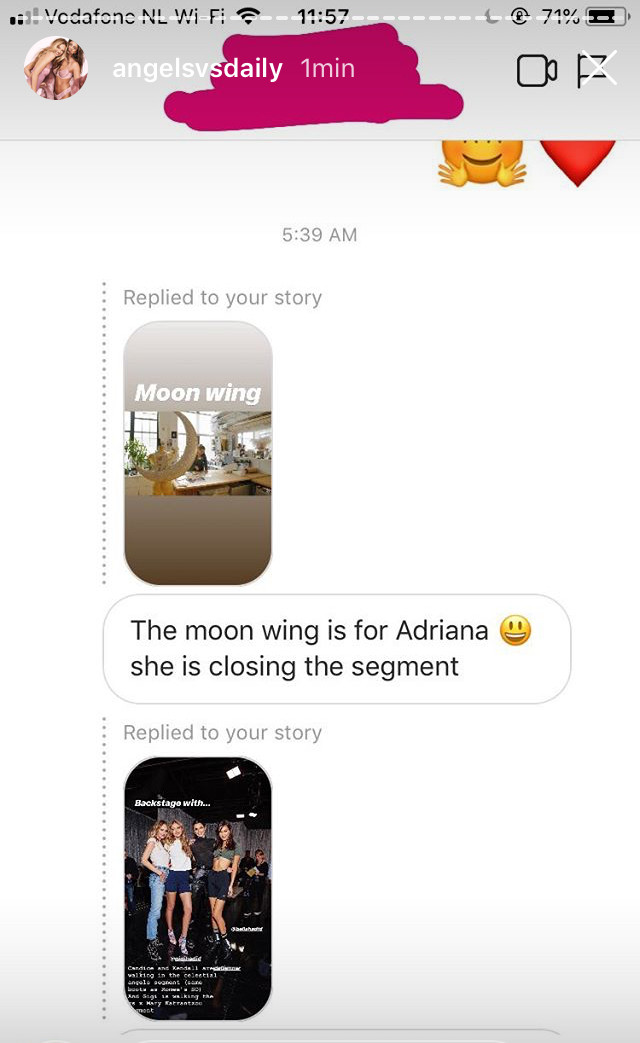Viewport: 640px width, 1043px height.
Task: Open the angelsvsdaily username
Action: click(x=198, y=69)
